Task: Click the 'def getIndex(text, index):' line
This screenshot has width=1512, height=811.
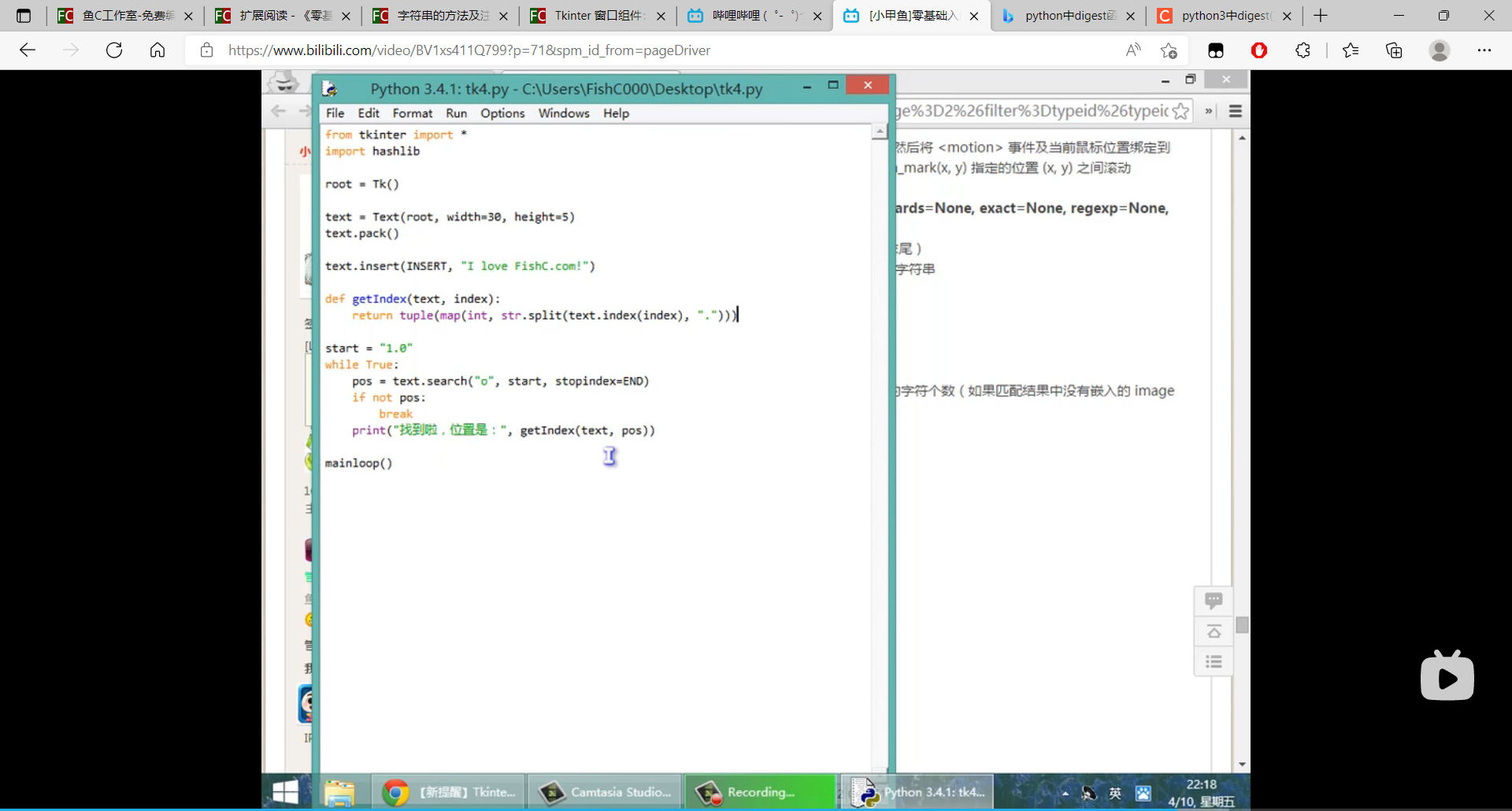Action: pos(413,299)
